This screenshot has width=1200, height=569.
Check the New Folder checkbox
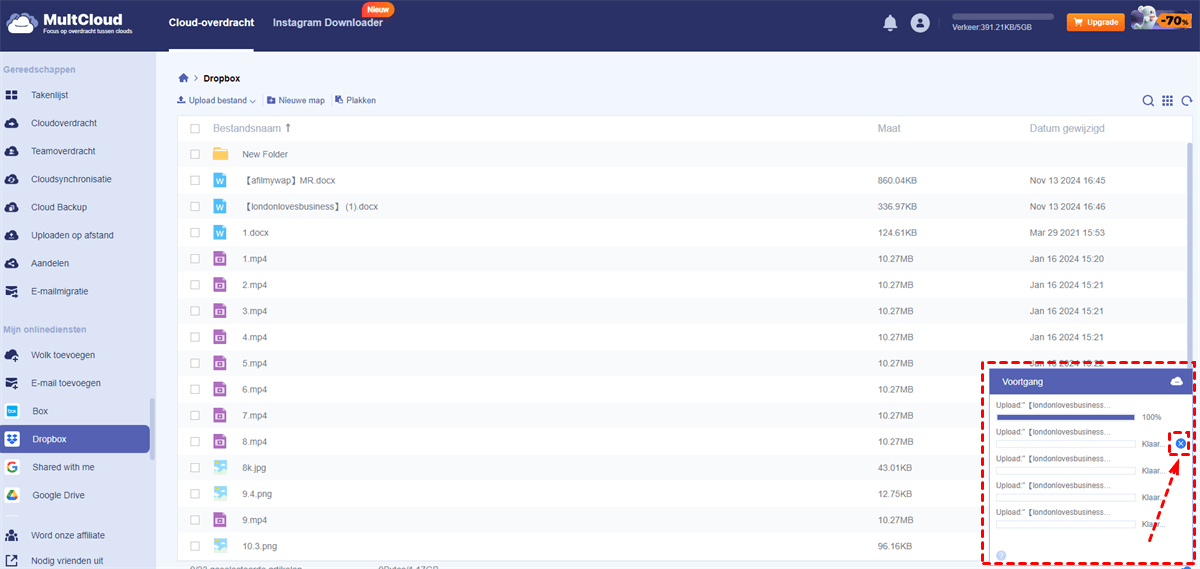tap(195, 154)
